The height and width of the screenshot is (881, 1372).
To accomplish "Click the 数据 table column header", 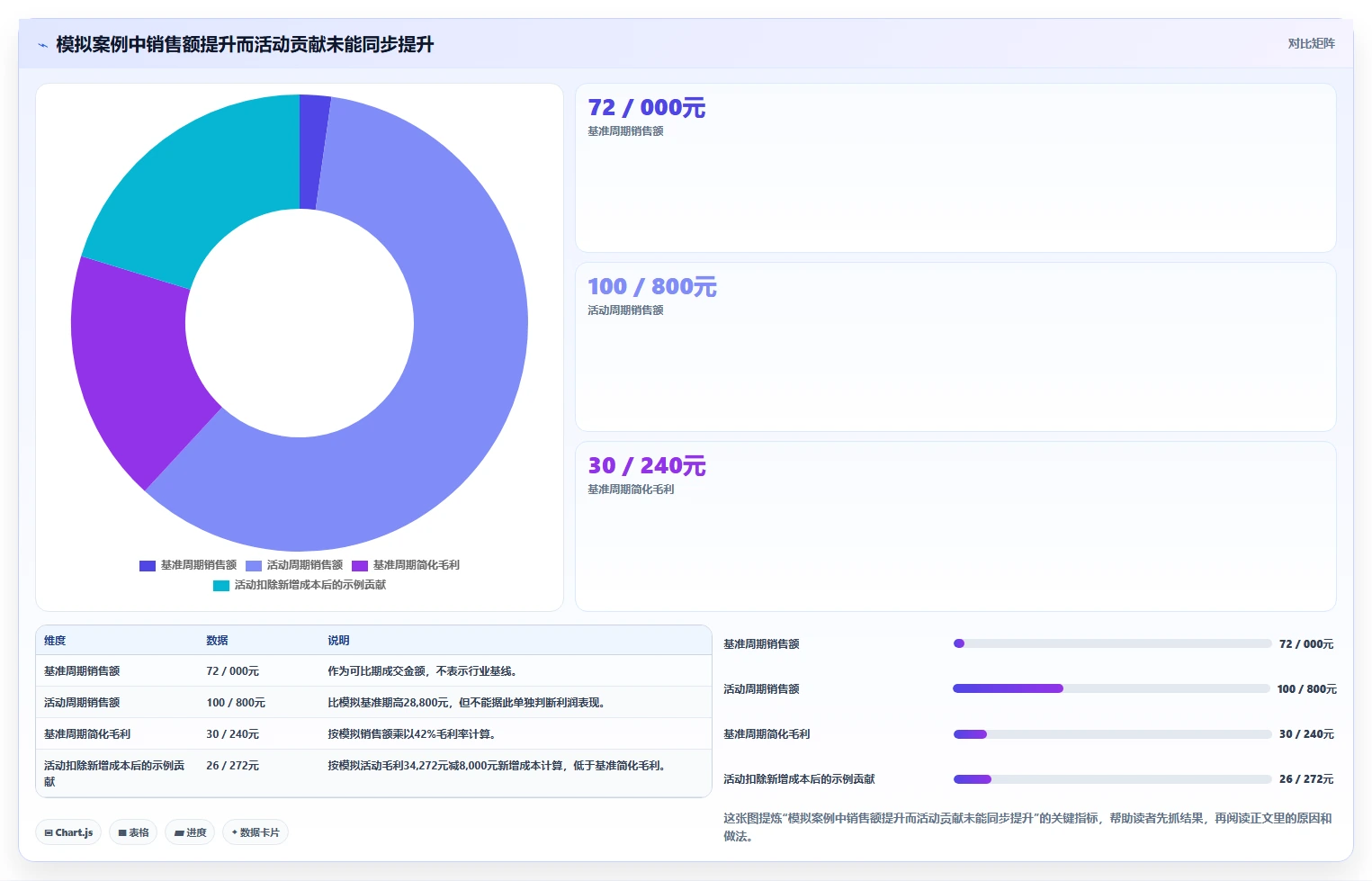I will (217, 641).
